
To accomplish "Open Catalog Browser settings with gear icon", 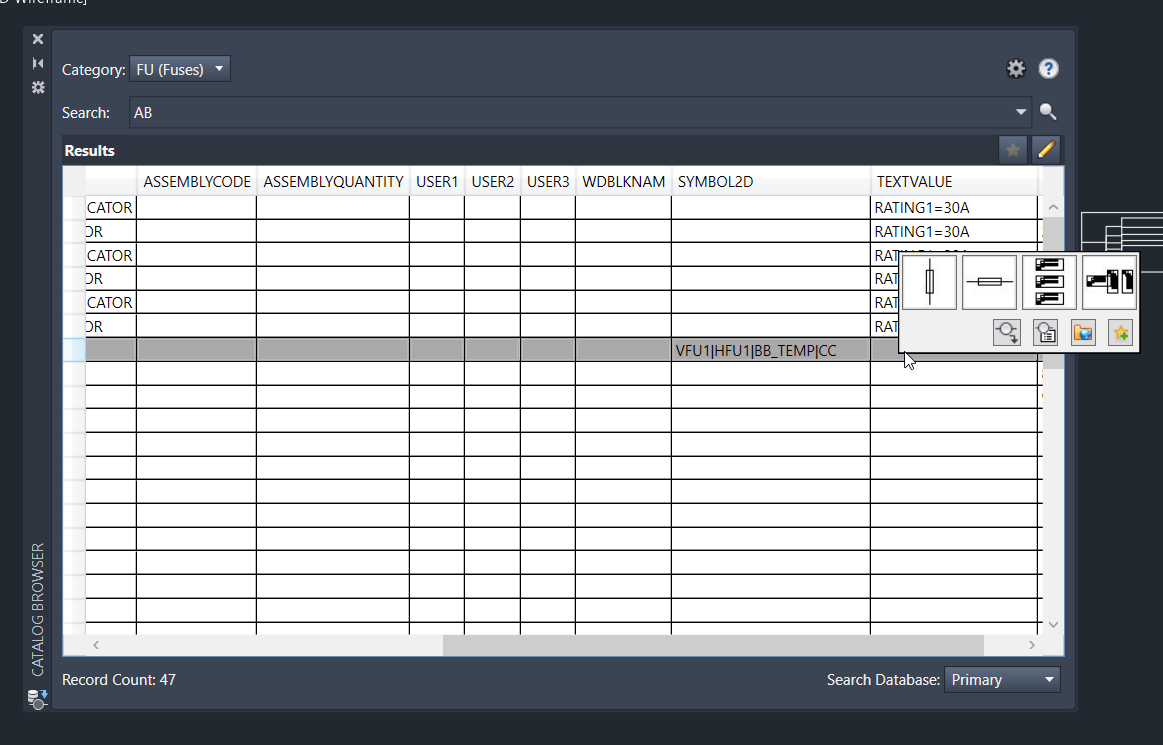I will (x=1016, y=68).
